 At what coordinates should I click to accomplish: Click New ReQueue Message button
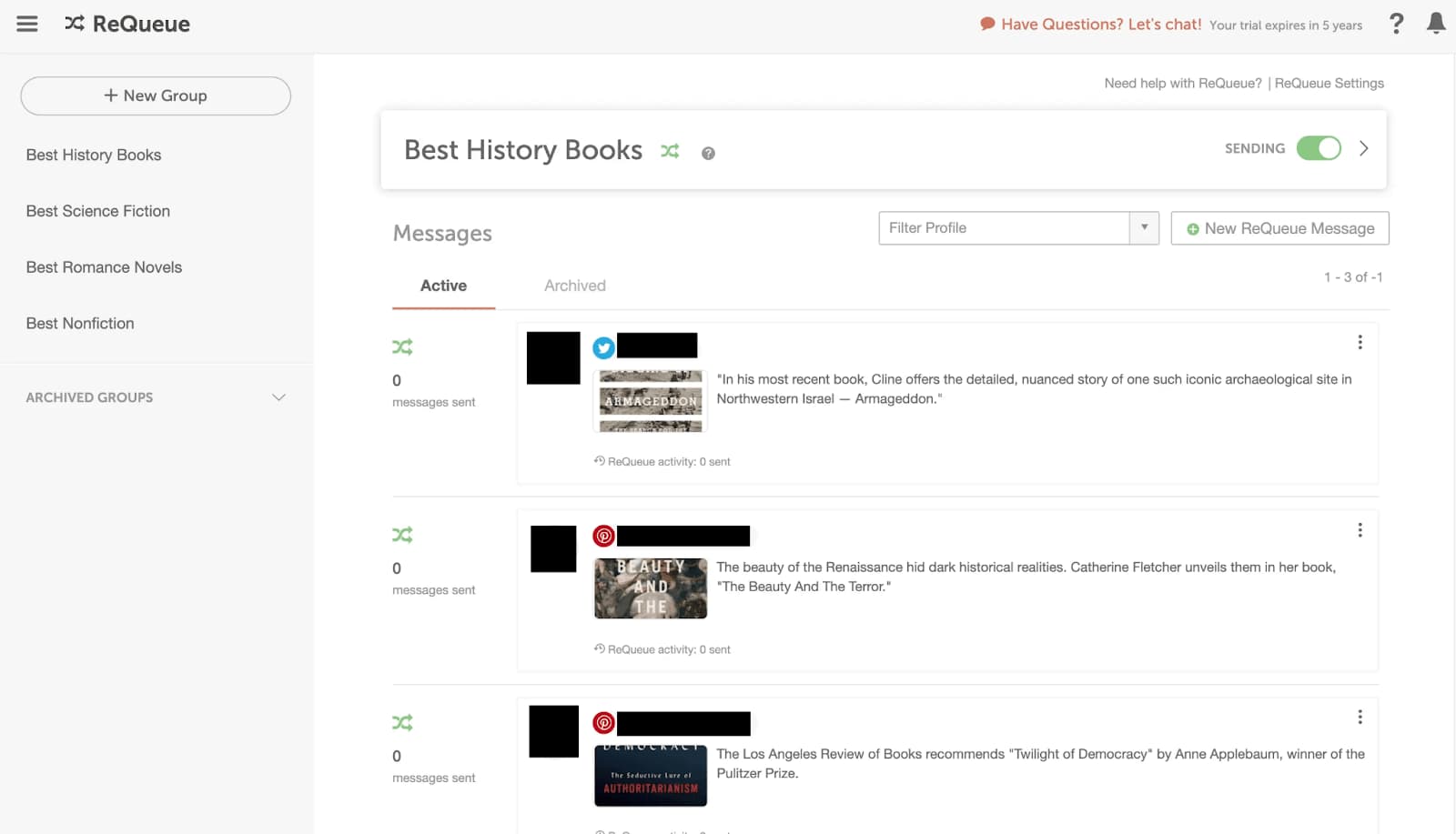1279,228
